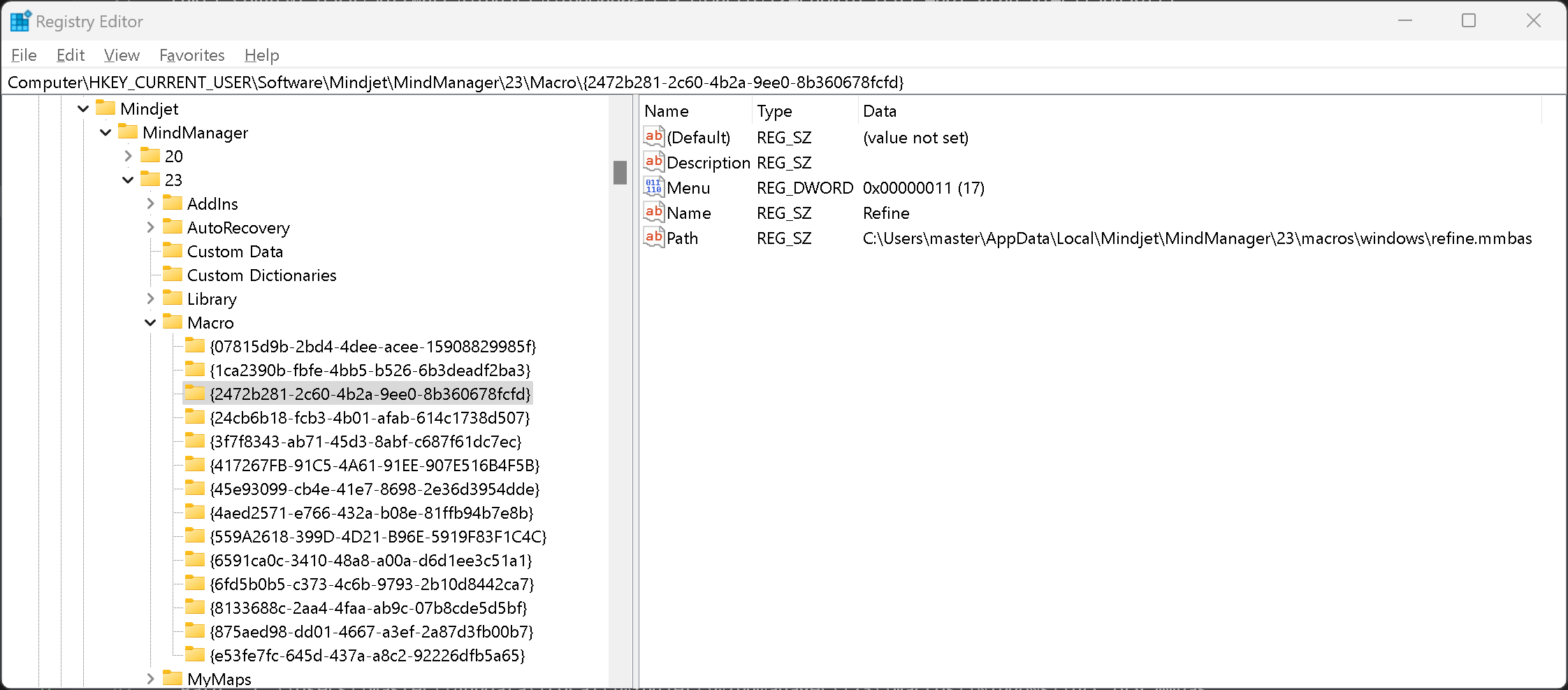Select key {6fd5b0b5-c373-4c6b-9793-2b10d8442ca7}
The height and width of the screenshot is (690, 1568).
[372, 584]
